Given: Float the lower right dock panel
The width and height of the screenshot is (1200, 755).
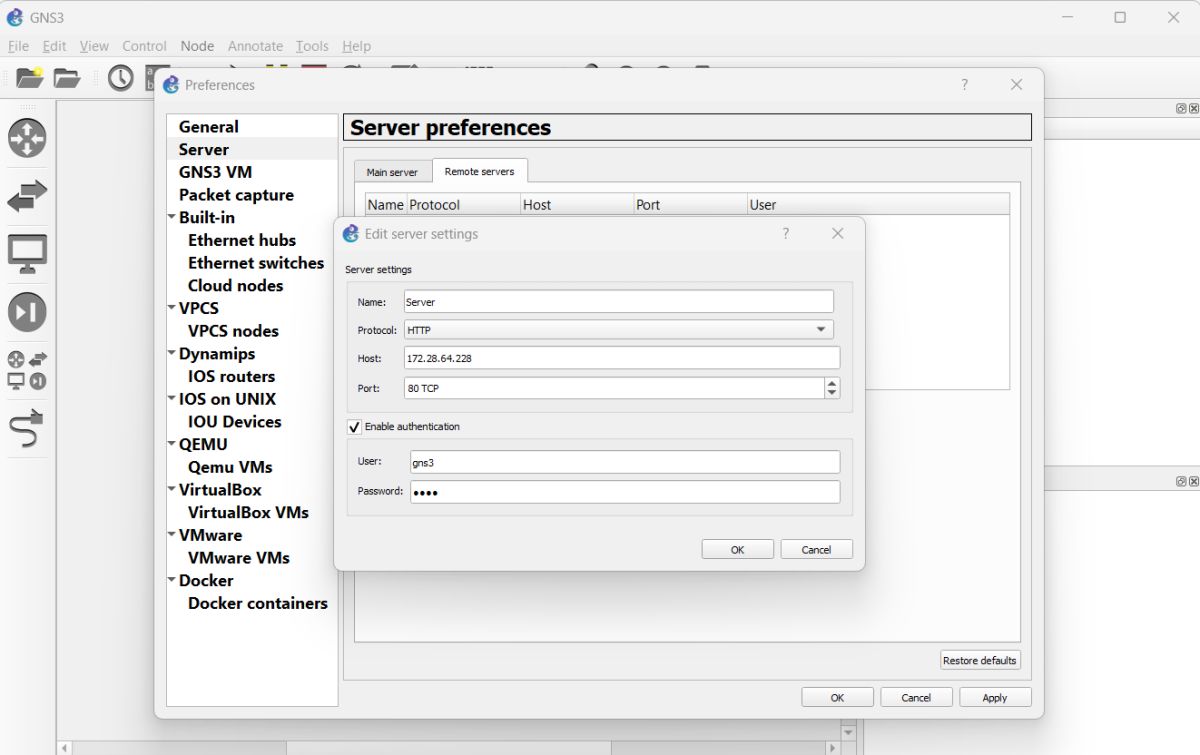Looking at the screenshot, I should (1181, 481).
